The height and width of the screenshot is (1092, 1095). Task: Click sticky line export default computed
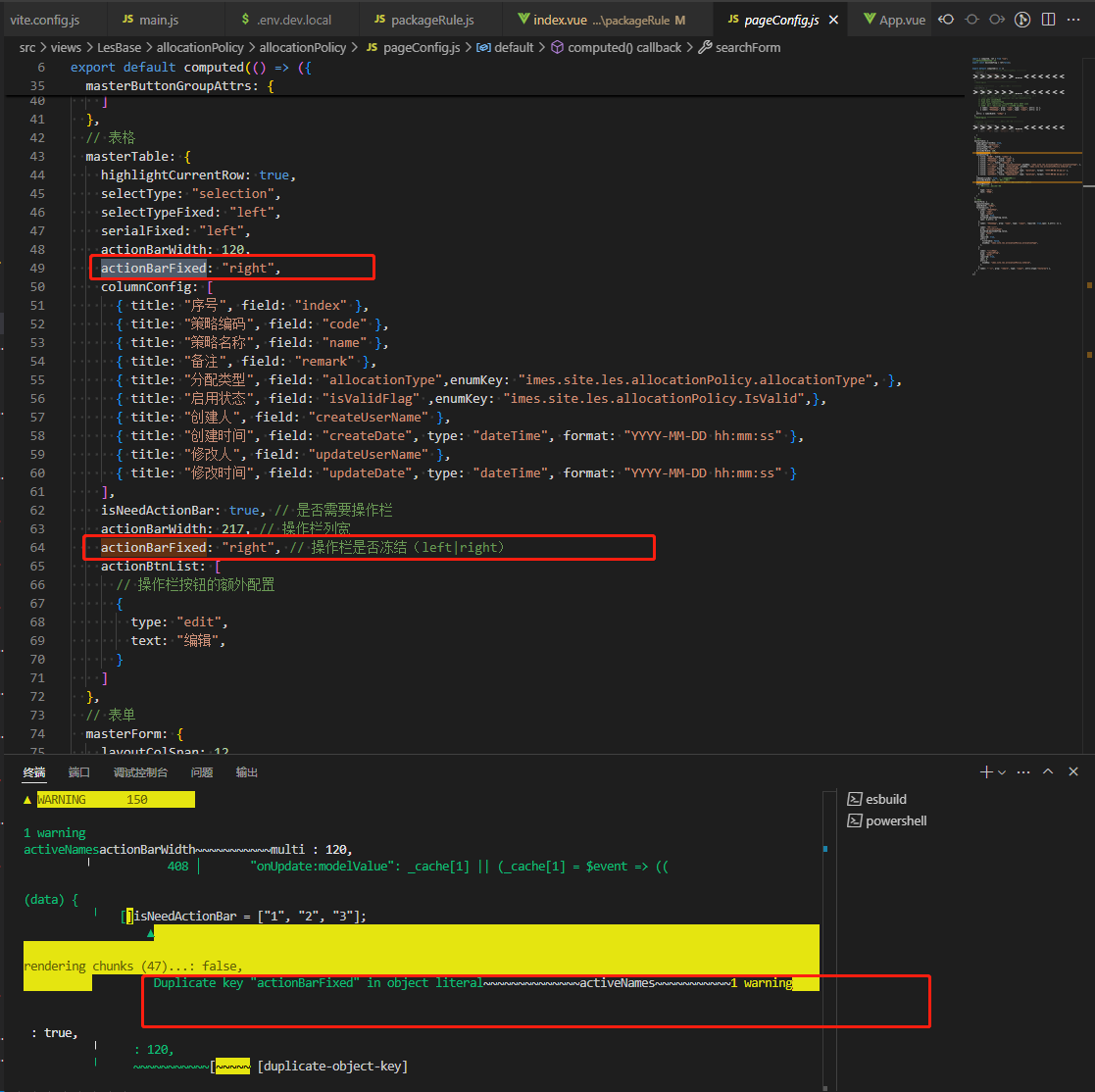point(190,67)
